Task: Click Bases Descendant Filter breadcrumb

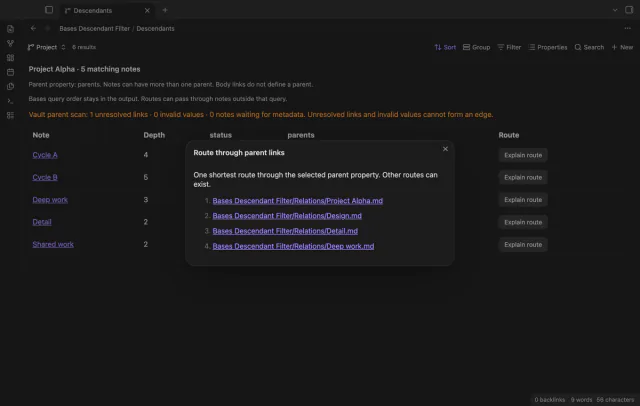Action: click(x=94, y=29)
